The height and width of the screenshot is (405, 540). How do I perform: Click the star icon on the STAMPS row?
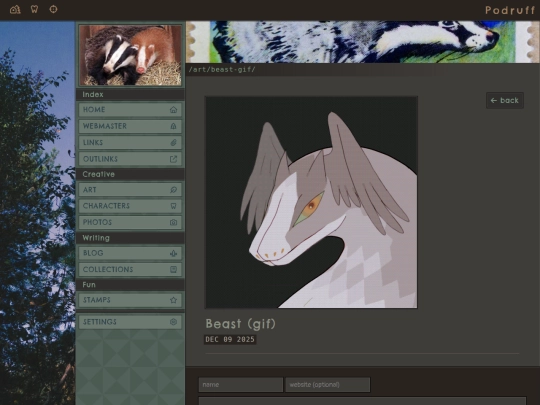click(x=173, y=300)
